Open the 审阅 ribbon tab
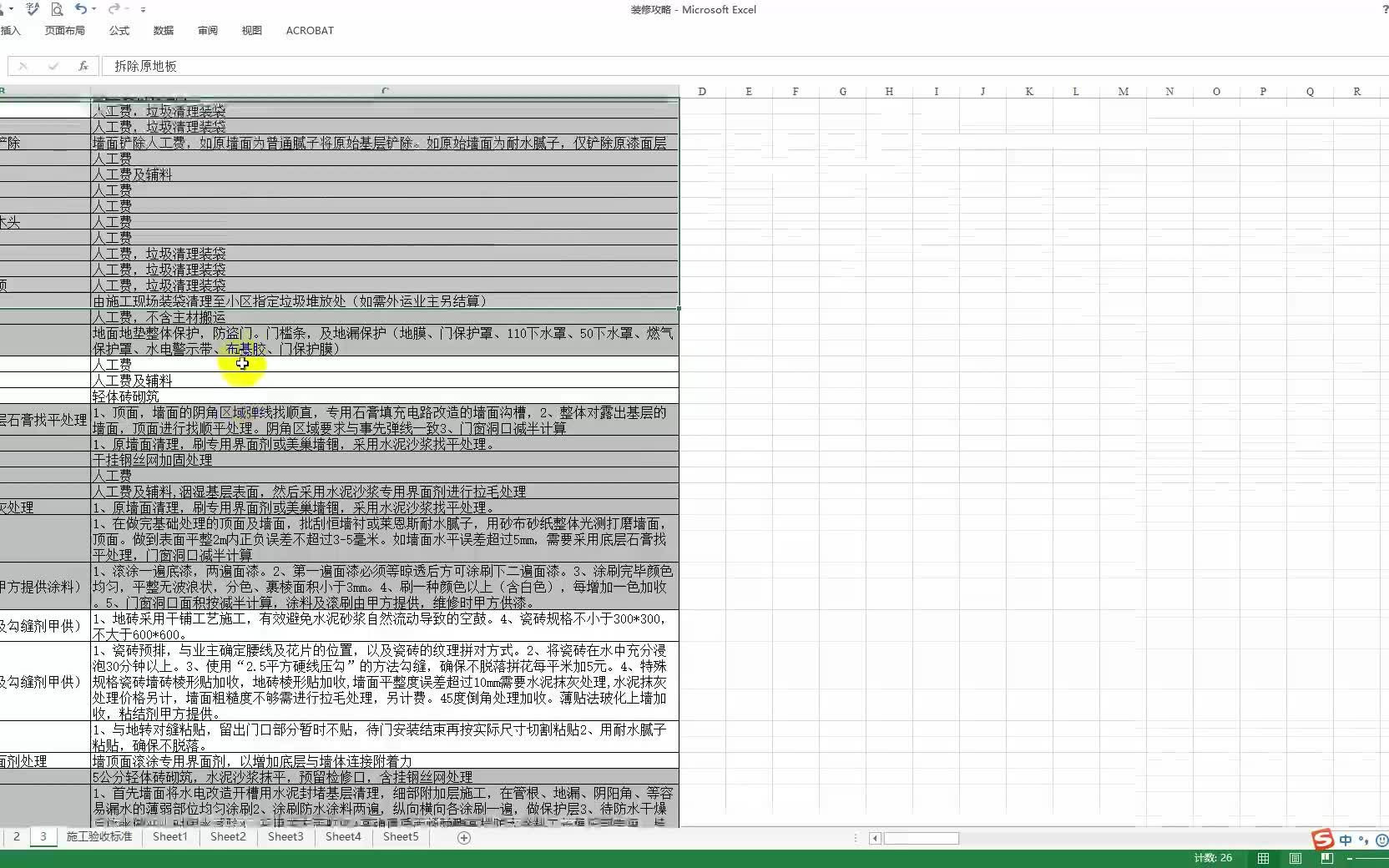 coord(207,30)
